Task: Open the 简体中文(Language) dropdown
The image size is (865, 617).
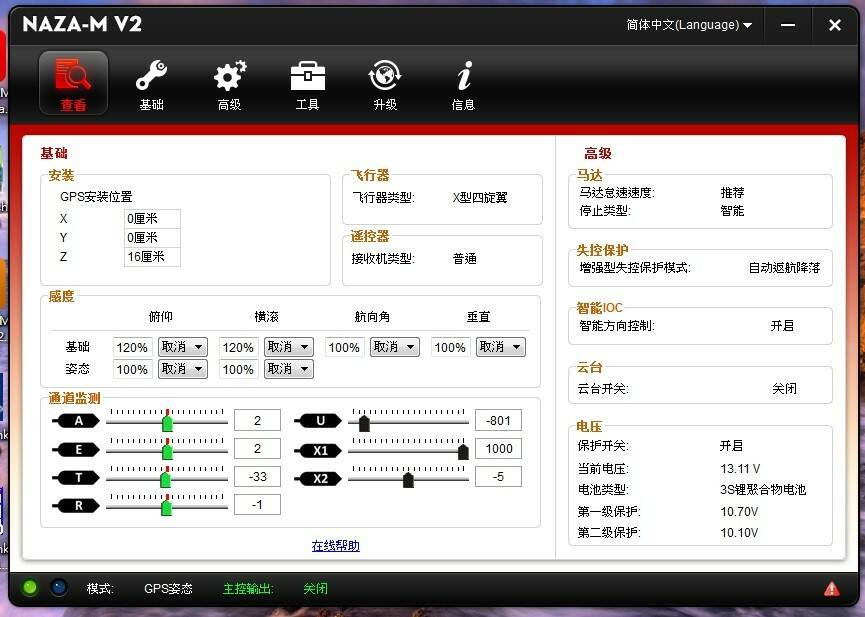Action: tap(689, 25)
